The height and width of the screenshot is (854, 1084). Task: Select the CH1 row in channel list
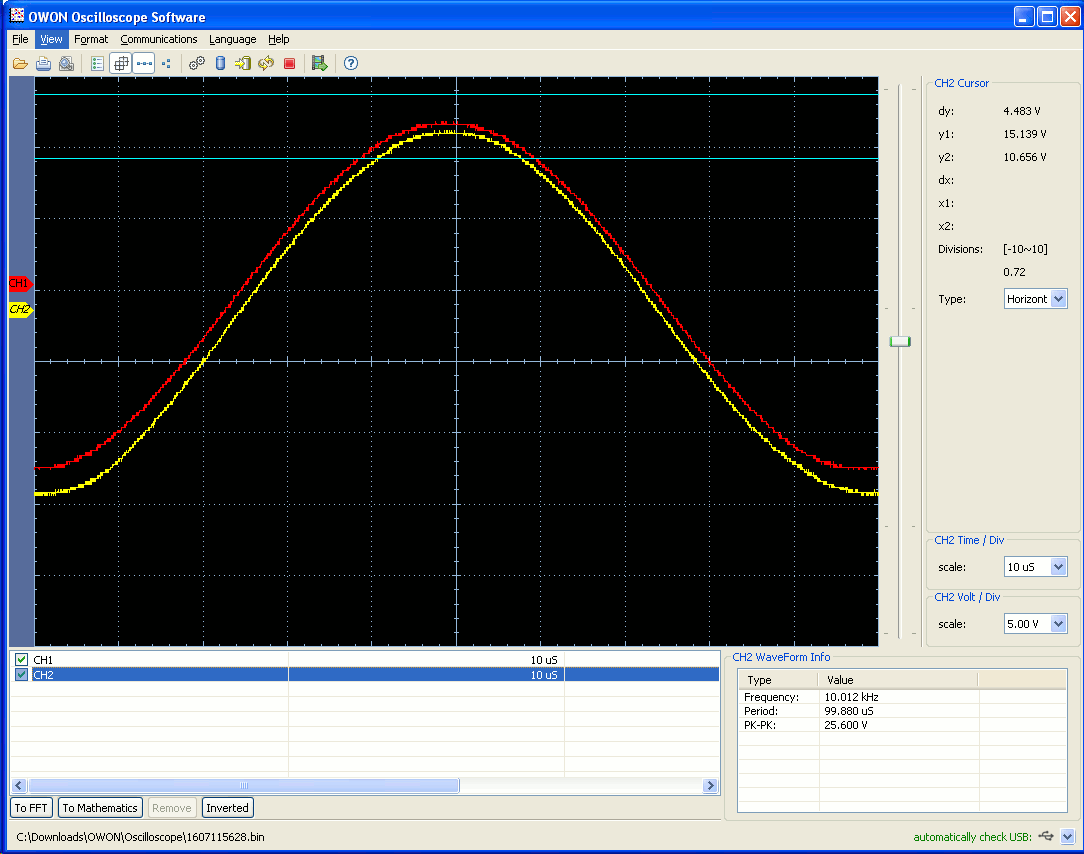[365, 660]
